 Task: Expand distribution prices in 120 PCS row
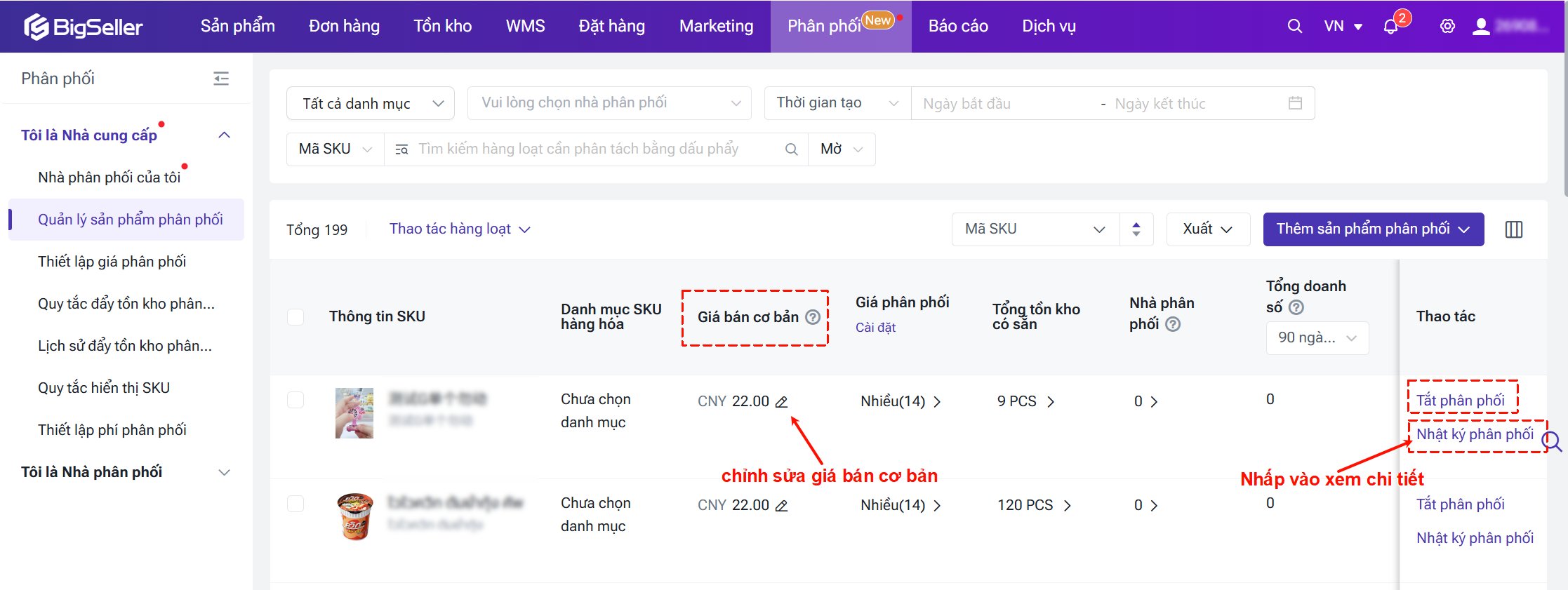tap(937, 506)
